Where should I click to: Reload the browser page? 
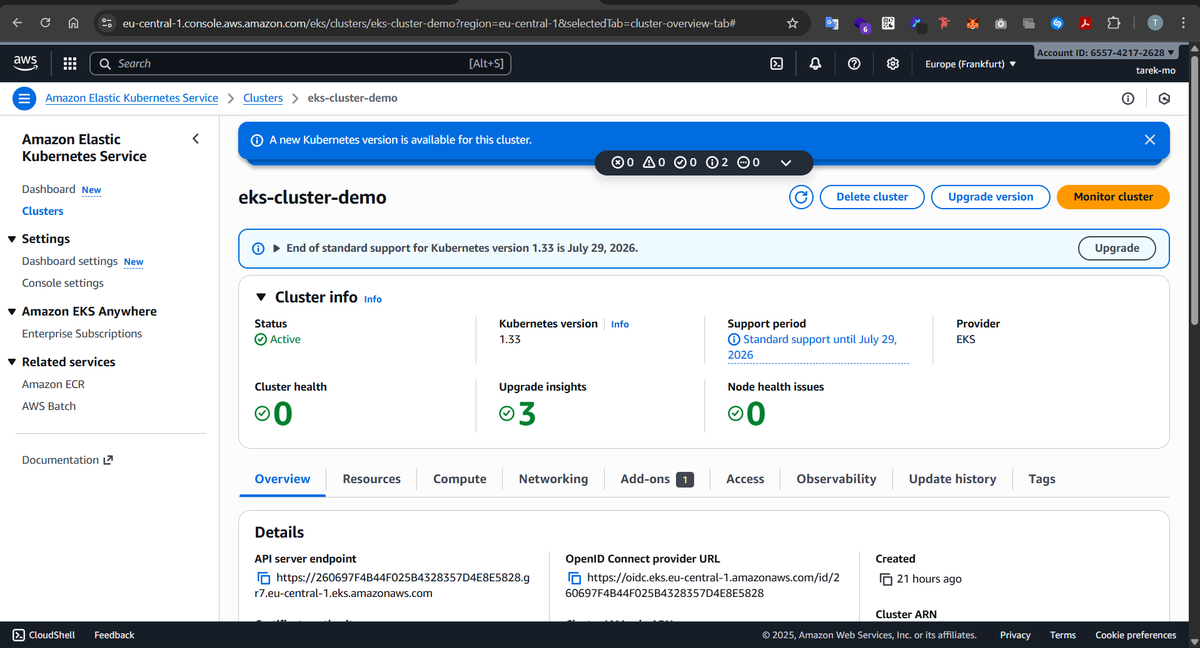[x=46, y=22]
